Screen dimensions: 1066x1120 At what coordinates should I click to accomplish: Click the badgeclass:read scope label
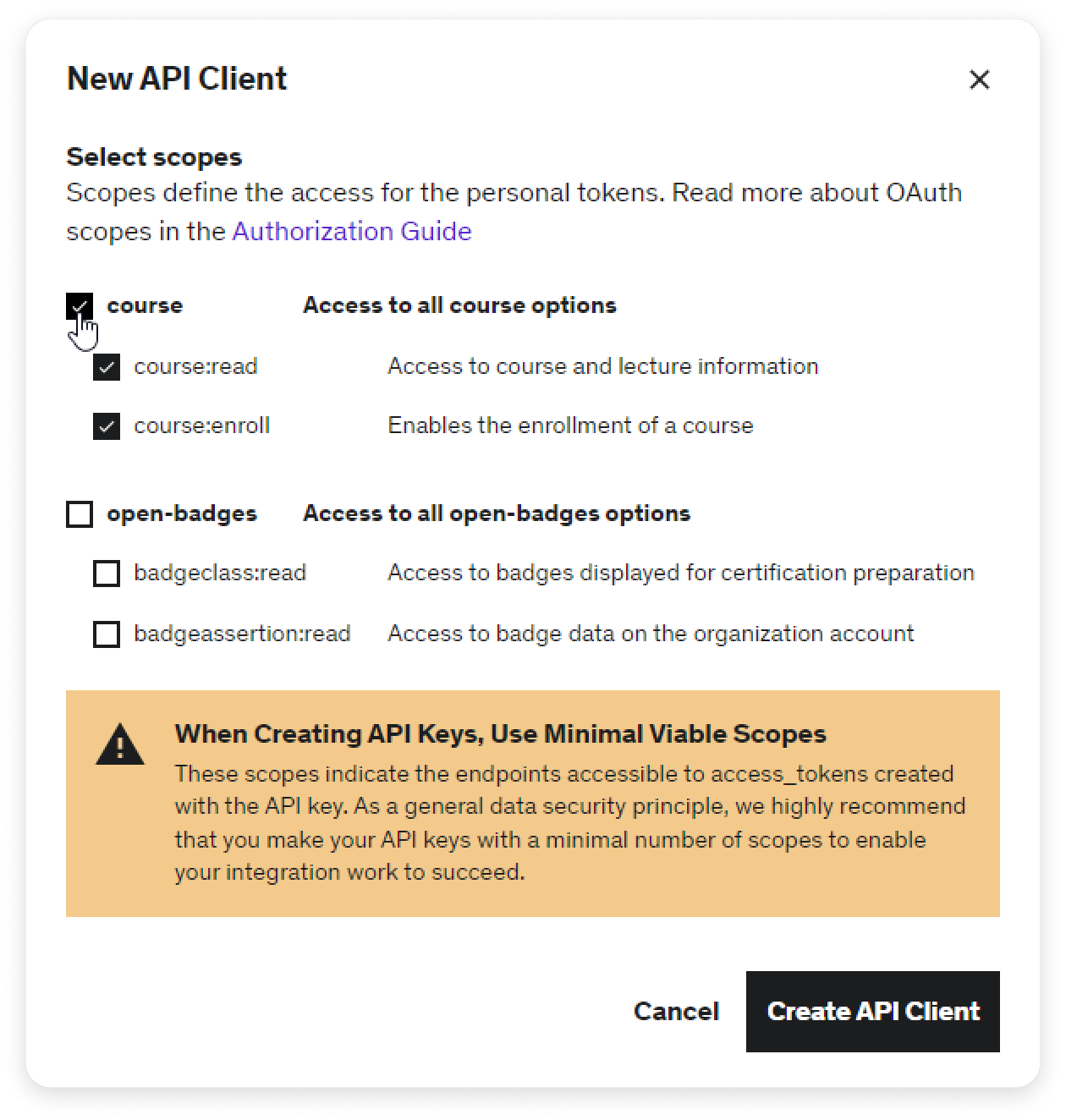pos(220,573)
